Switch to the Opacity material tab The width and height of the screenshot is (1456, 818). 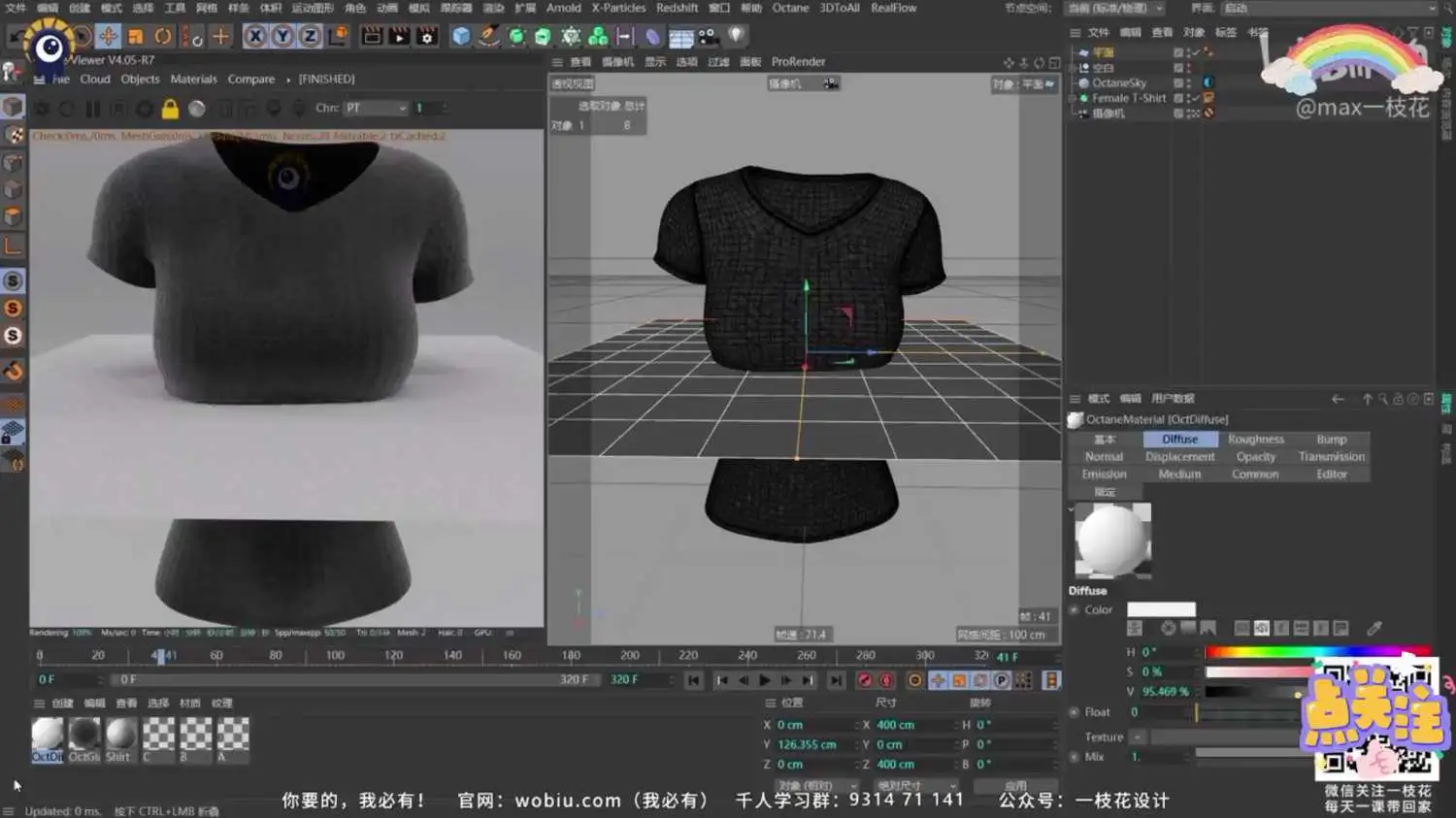pyautogui.click(x=1256, y=457)
